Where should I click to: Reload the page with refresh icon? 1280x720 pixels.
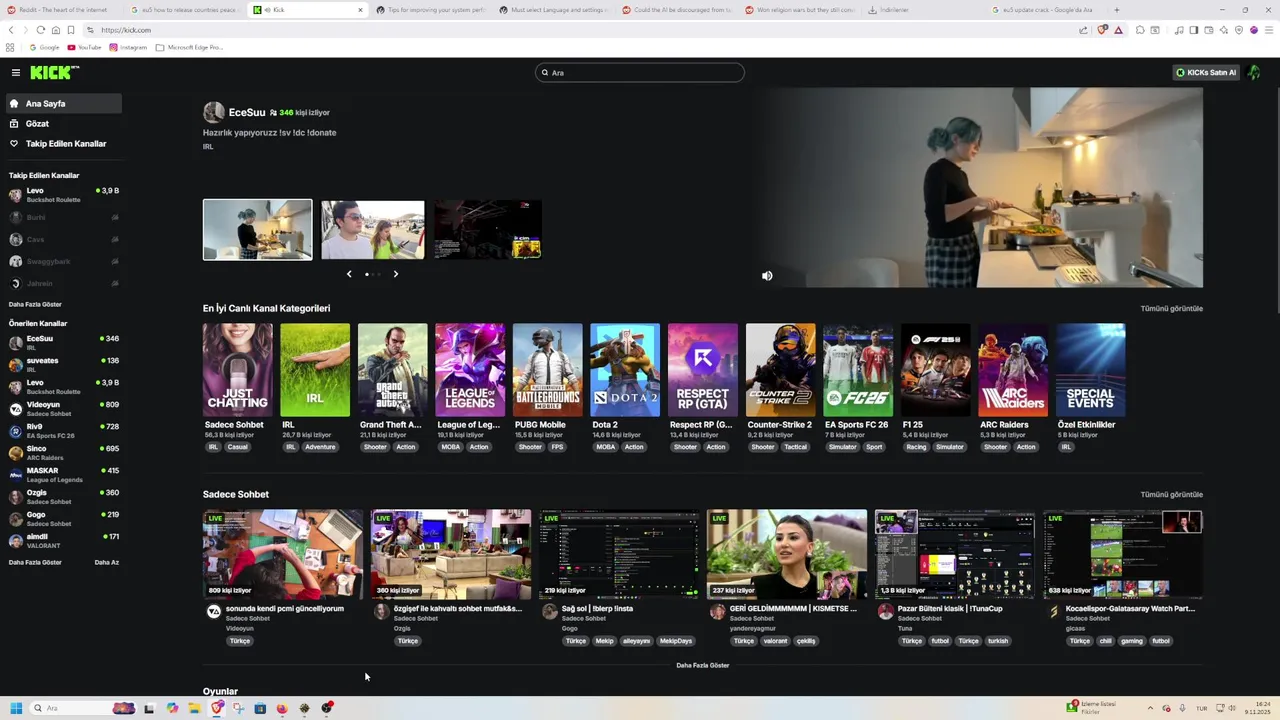tap(40, 30)
